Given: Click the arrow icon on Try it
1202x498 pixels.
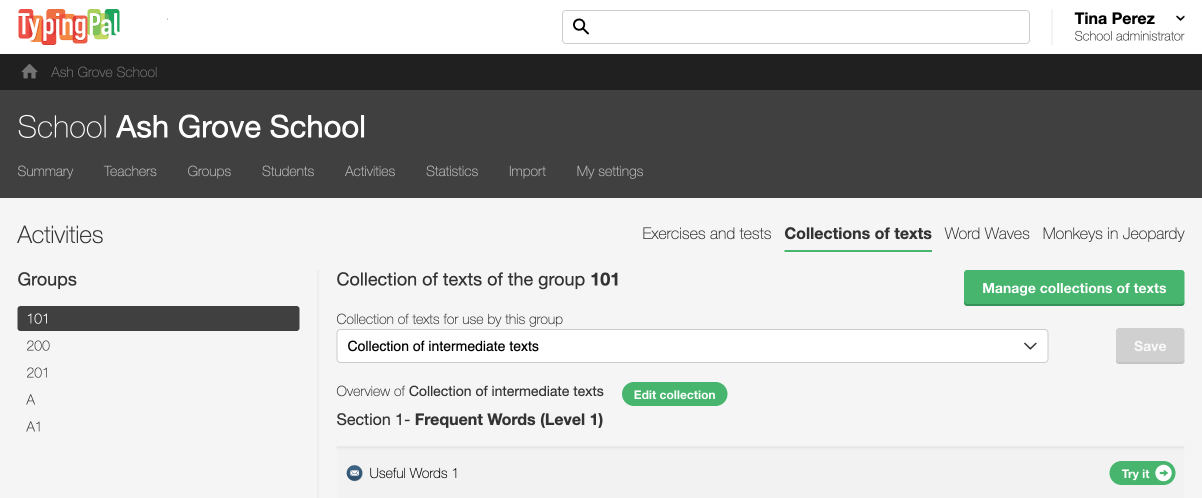Looking at the screenshot, I should point(1163,473).
